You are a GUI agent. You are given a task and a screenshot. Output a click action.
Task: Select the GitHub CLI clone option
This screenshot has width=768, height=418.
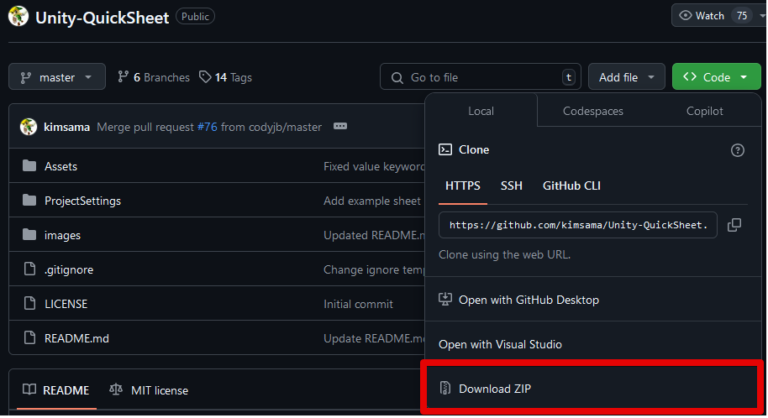click(x=571, y=186)
